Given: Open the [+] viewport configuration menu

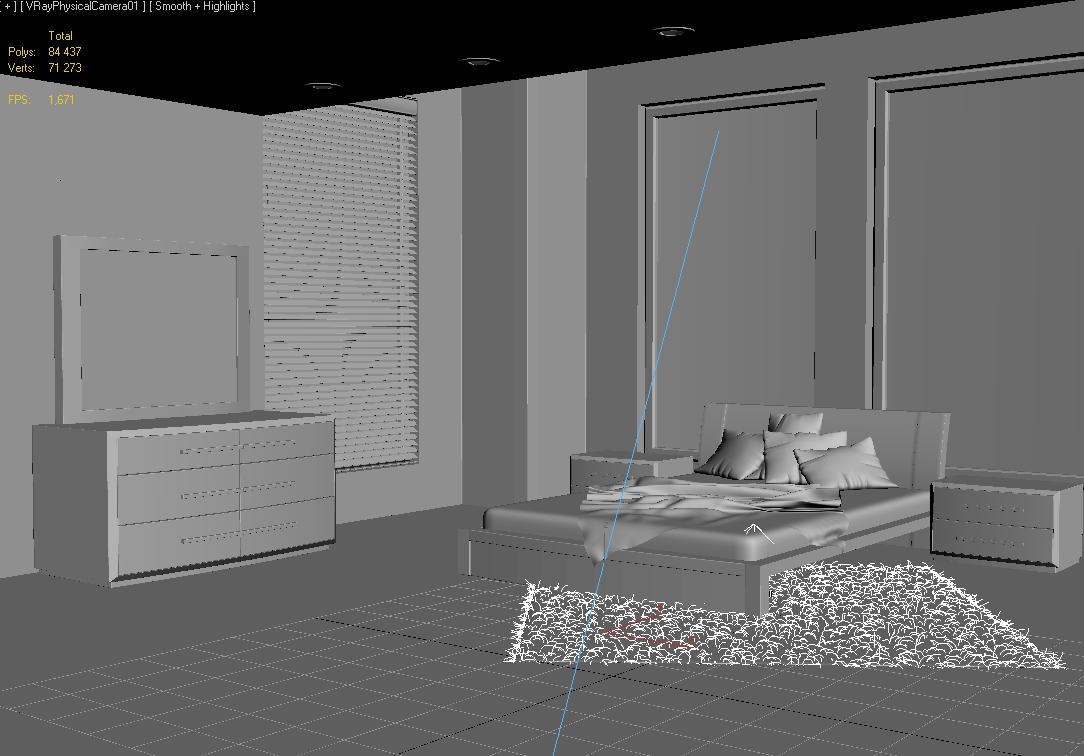Looking at the screenshot, I should [x=6, y=6].
